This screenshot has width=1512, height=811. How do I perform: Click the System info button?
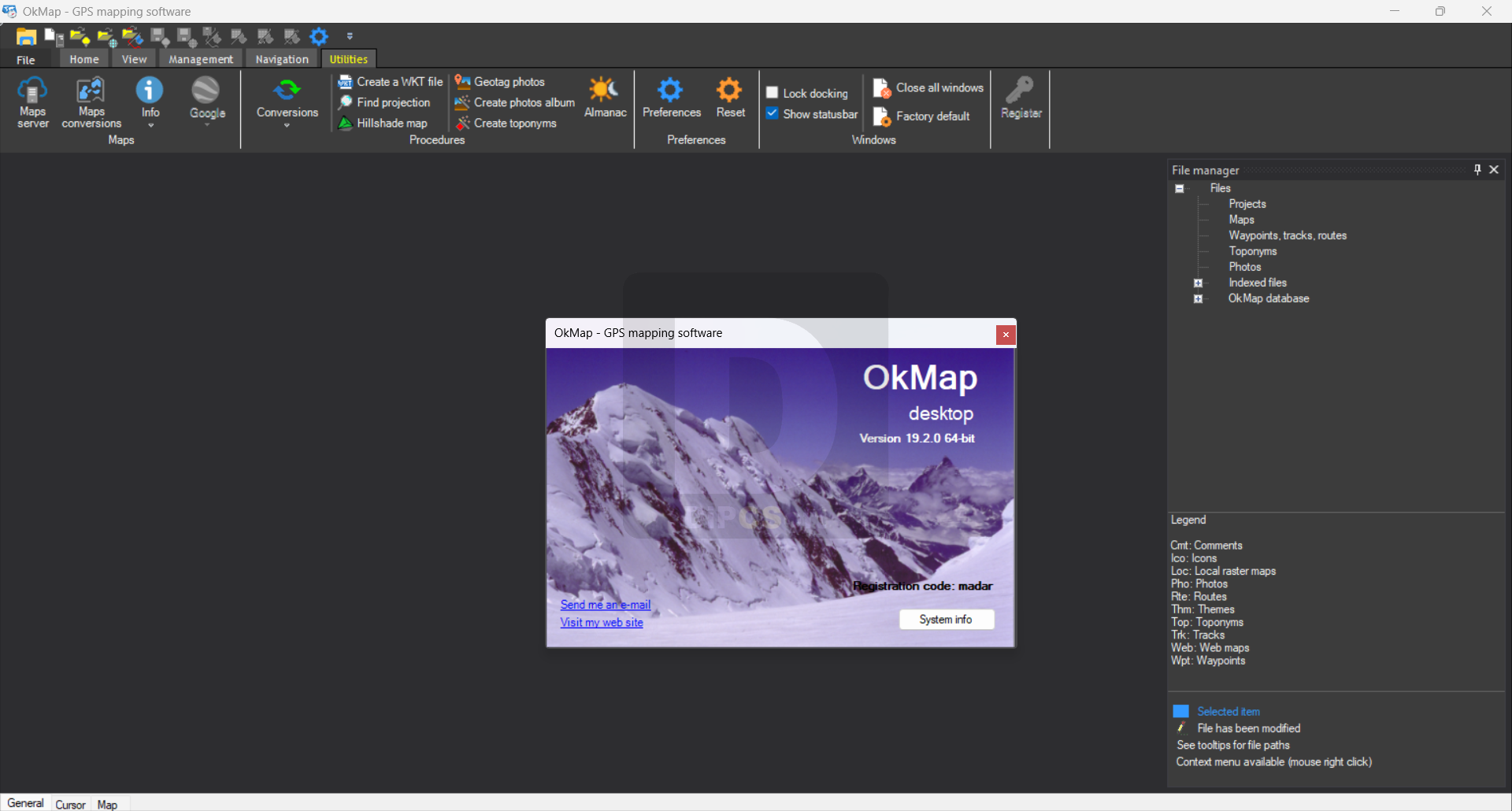point(946,620)
